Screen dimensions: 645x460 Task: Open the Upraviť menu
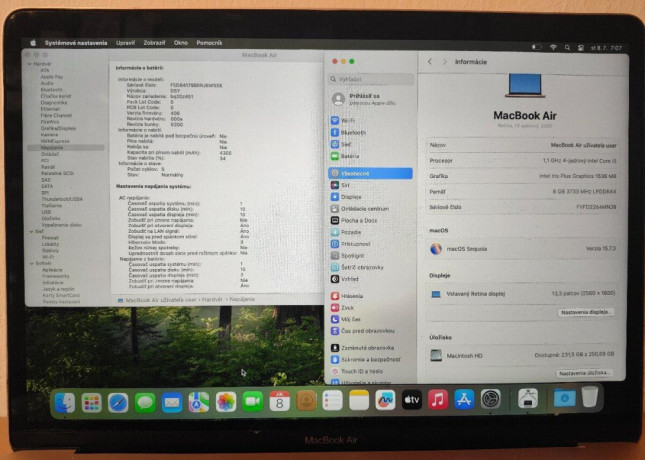tap(125, 43)
